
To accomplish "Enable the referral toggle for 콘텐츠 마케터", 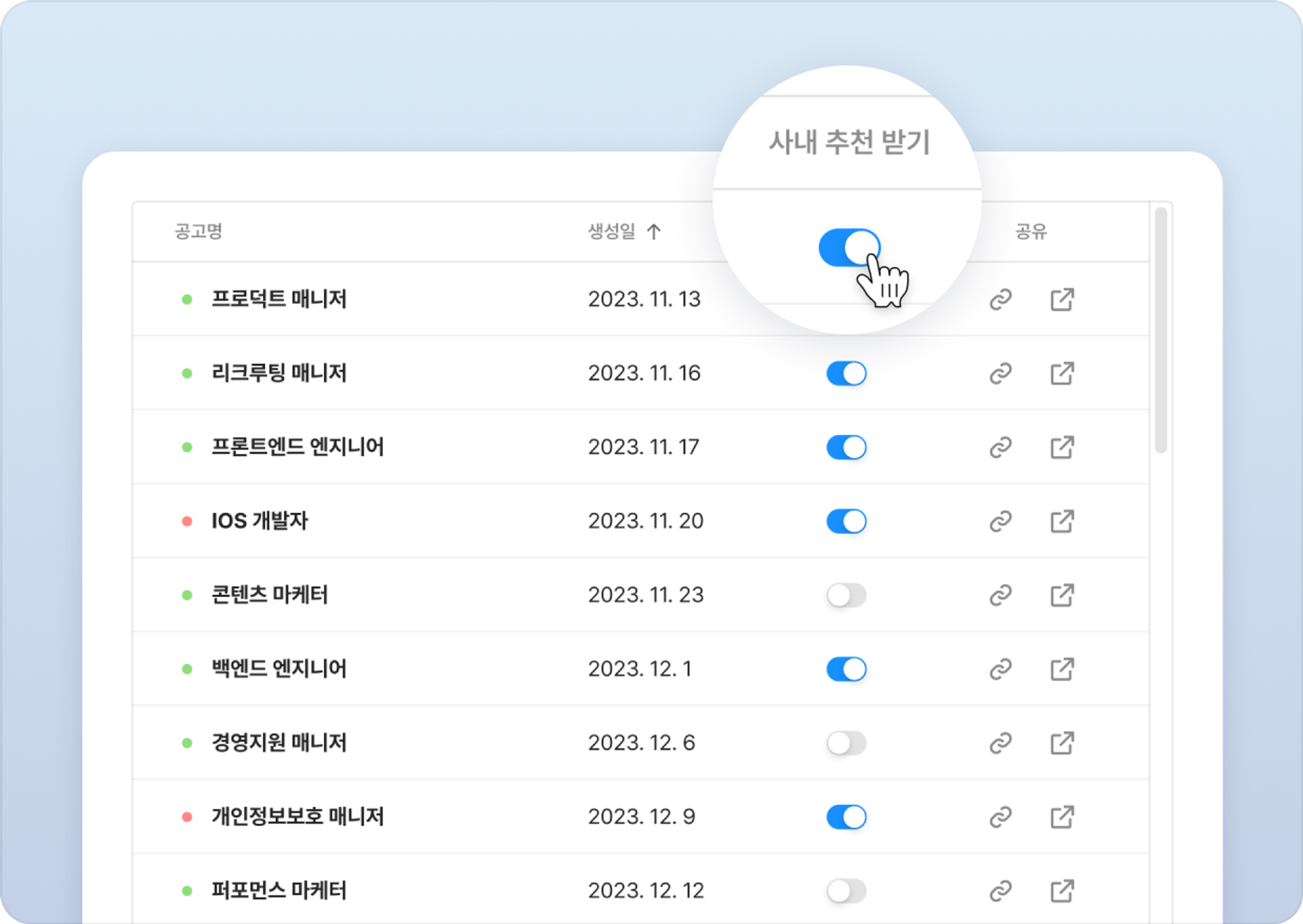I will 847,595.
